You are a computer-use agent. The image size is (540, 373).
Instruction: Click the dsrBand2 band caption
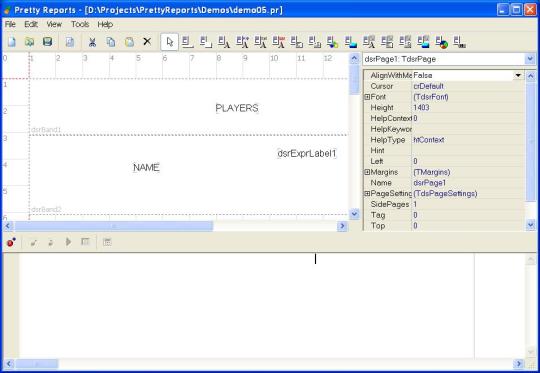[46, 209]
